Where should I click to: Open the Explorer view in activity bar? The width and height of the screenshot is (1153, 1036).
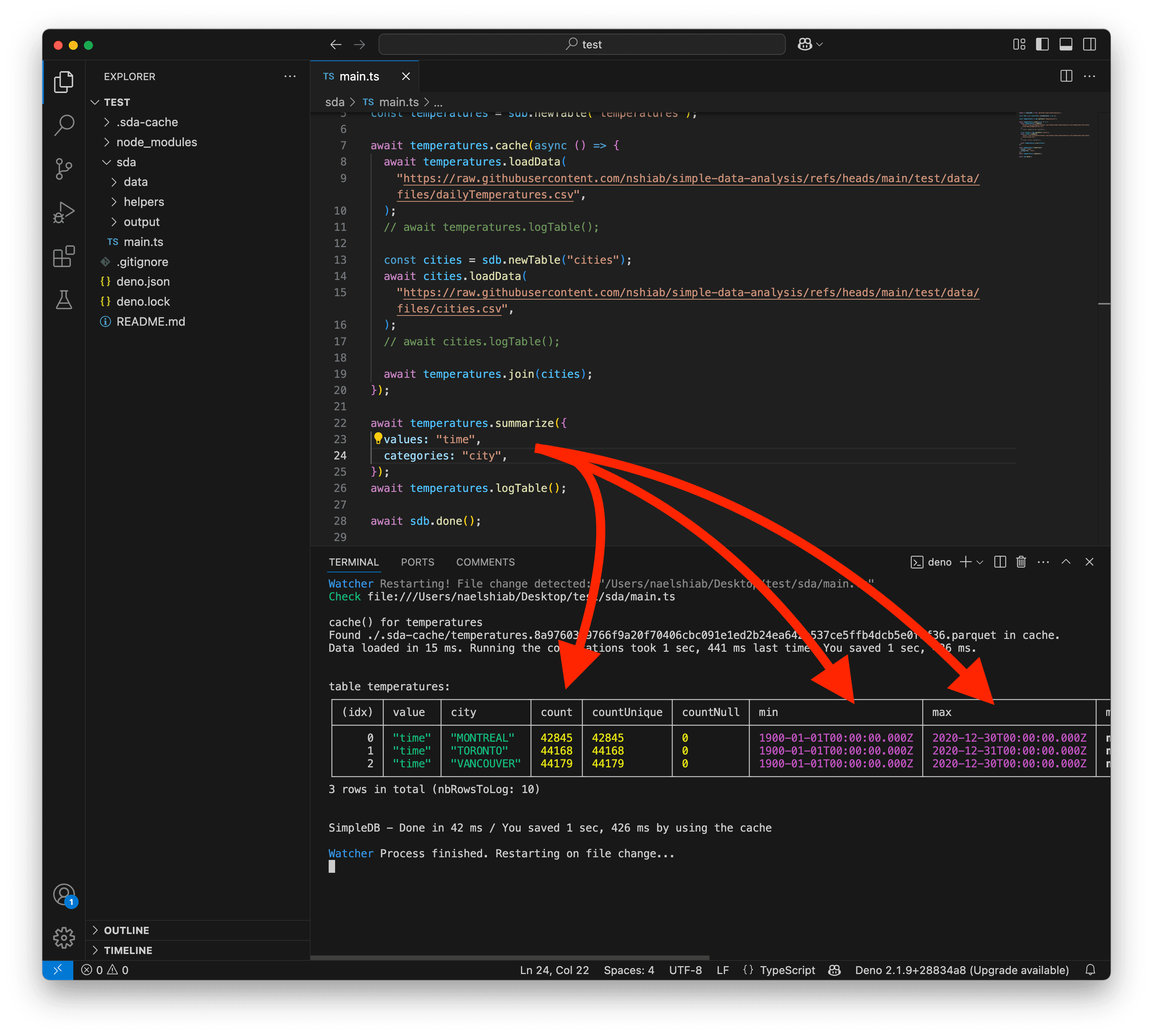[x=64, y=82]
